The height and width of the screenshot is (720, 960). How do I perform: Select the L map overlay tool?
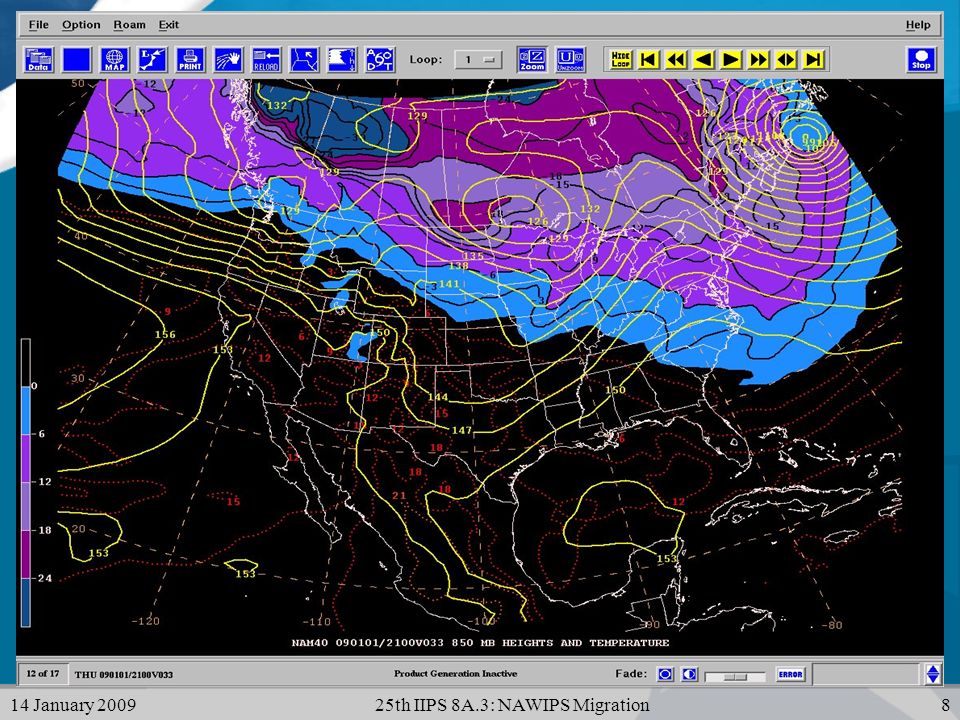(152, 60)
